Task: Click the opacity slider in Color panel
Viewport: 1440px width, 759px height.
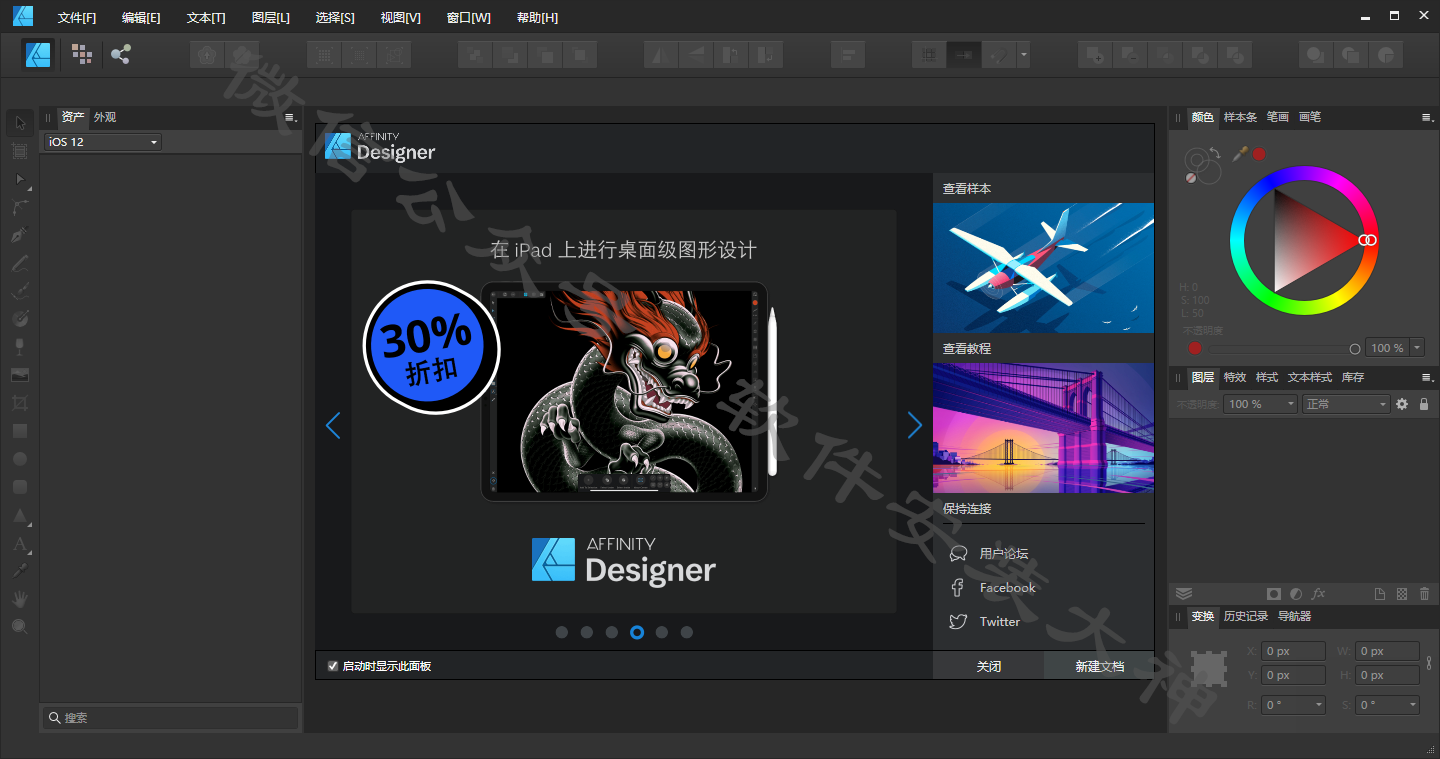Action: tap(1283, 348)
